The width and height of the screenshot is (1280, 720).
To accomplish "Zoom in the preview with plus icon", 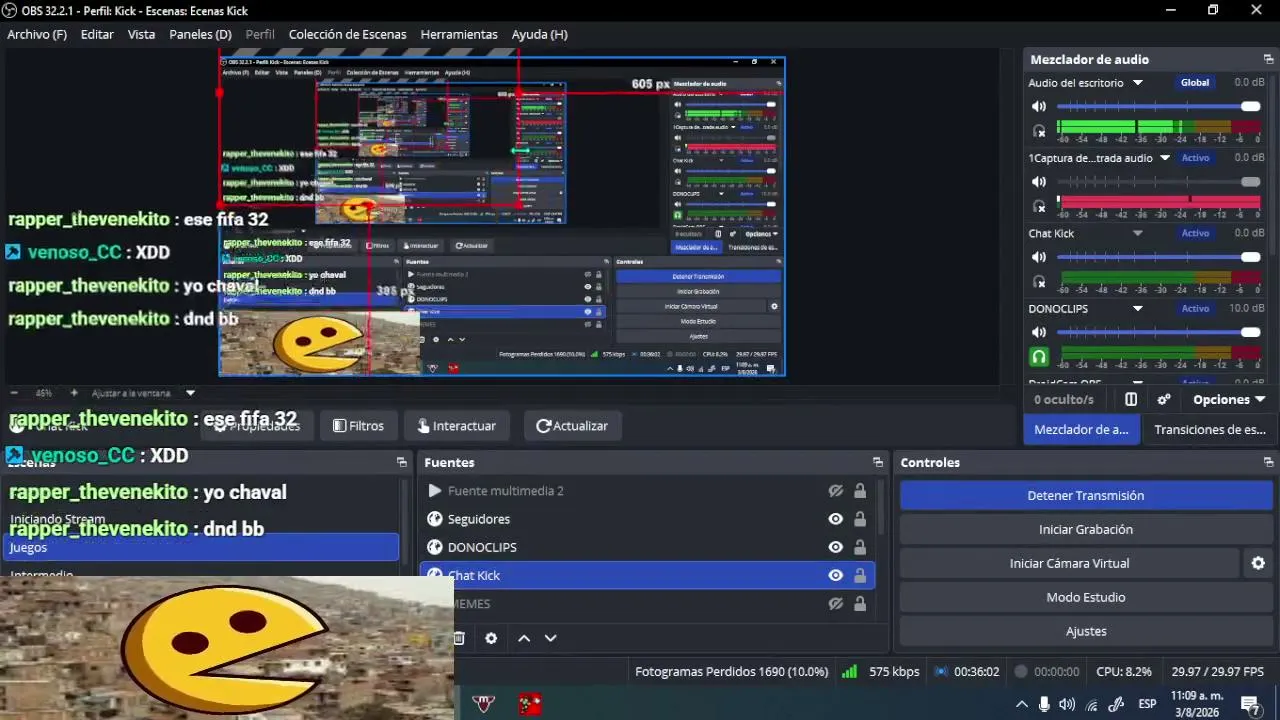I will 72,393.
